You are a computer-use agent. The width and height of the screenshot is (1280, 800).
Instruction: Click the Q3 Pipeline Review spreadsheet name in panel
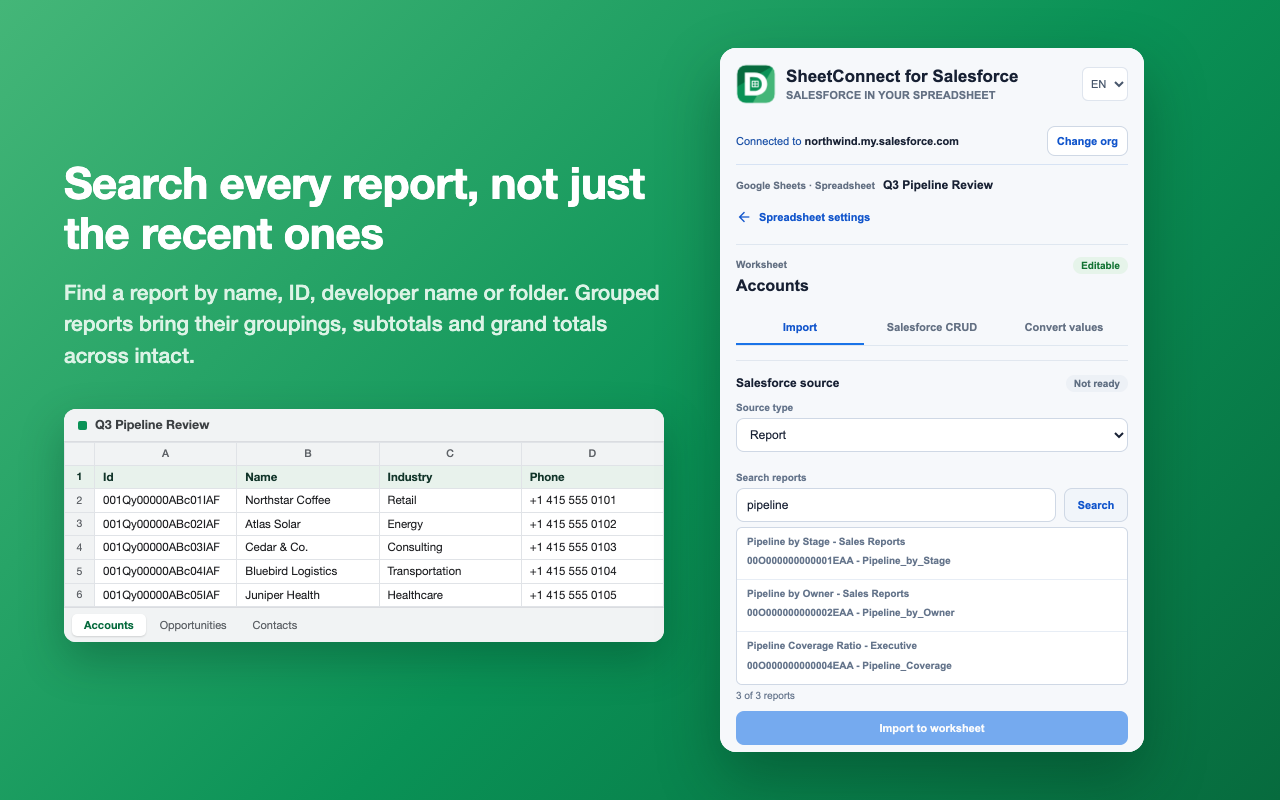coord(938,185)
